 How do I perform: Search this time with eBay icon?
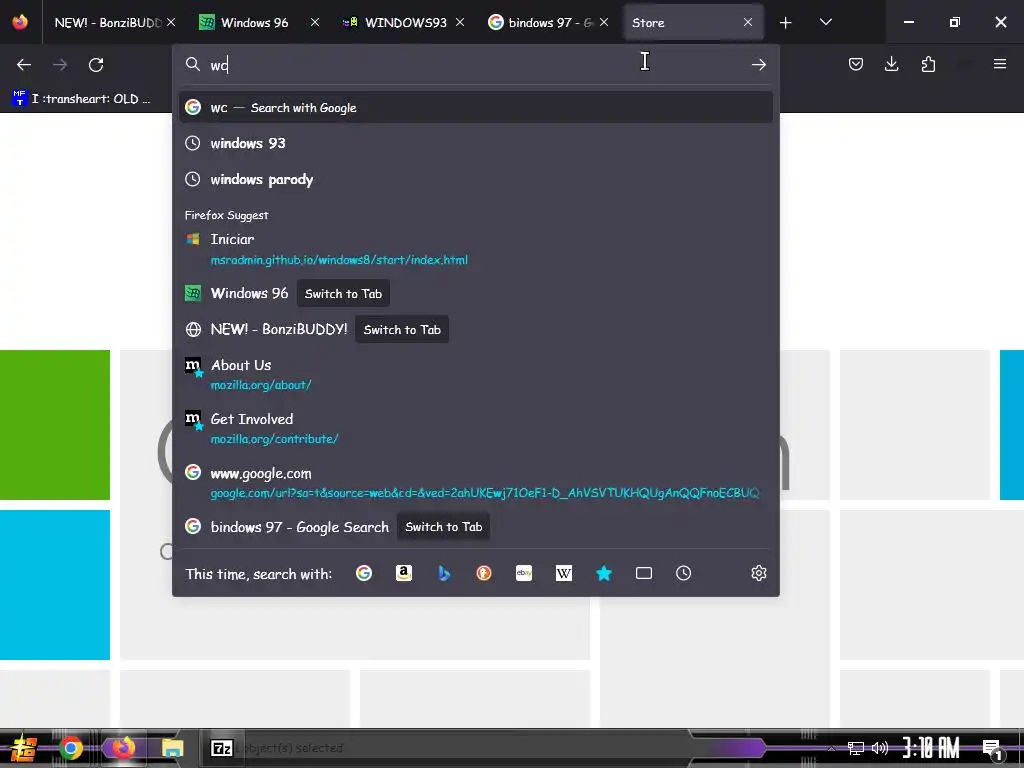(524, 573)
